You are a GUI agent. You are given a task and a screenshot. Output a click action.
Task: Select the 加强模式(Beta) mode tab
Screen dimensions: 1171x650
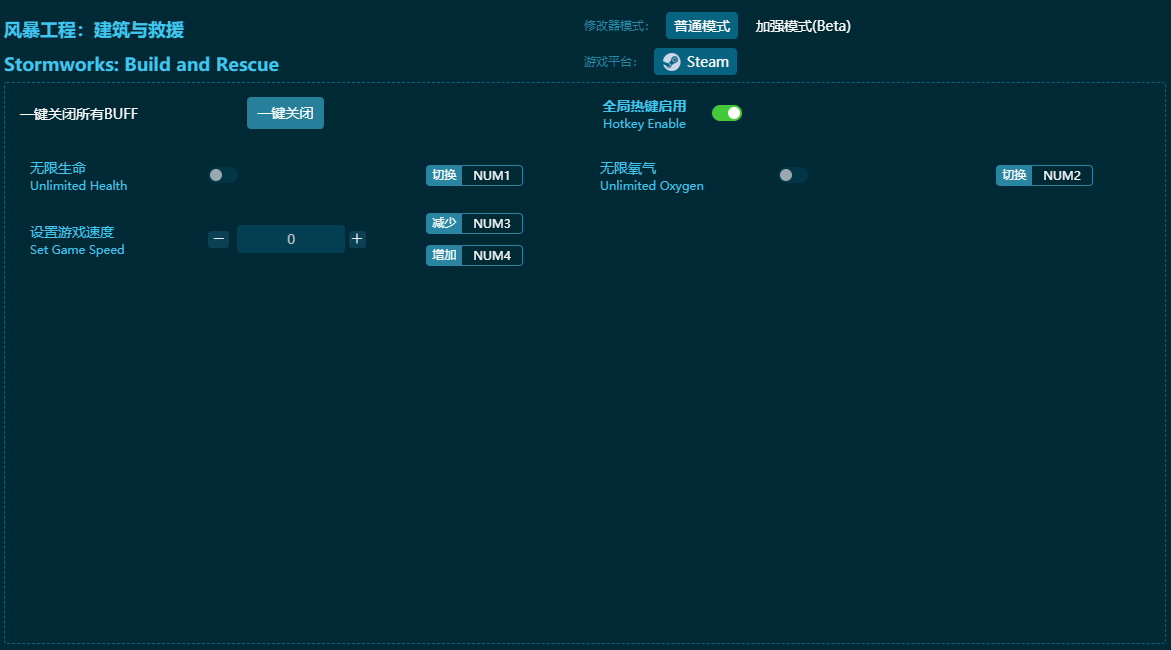[x=803, y=26]
